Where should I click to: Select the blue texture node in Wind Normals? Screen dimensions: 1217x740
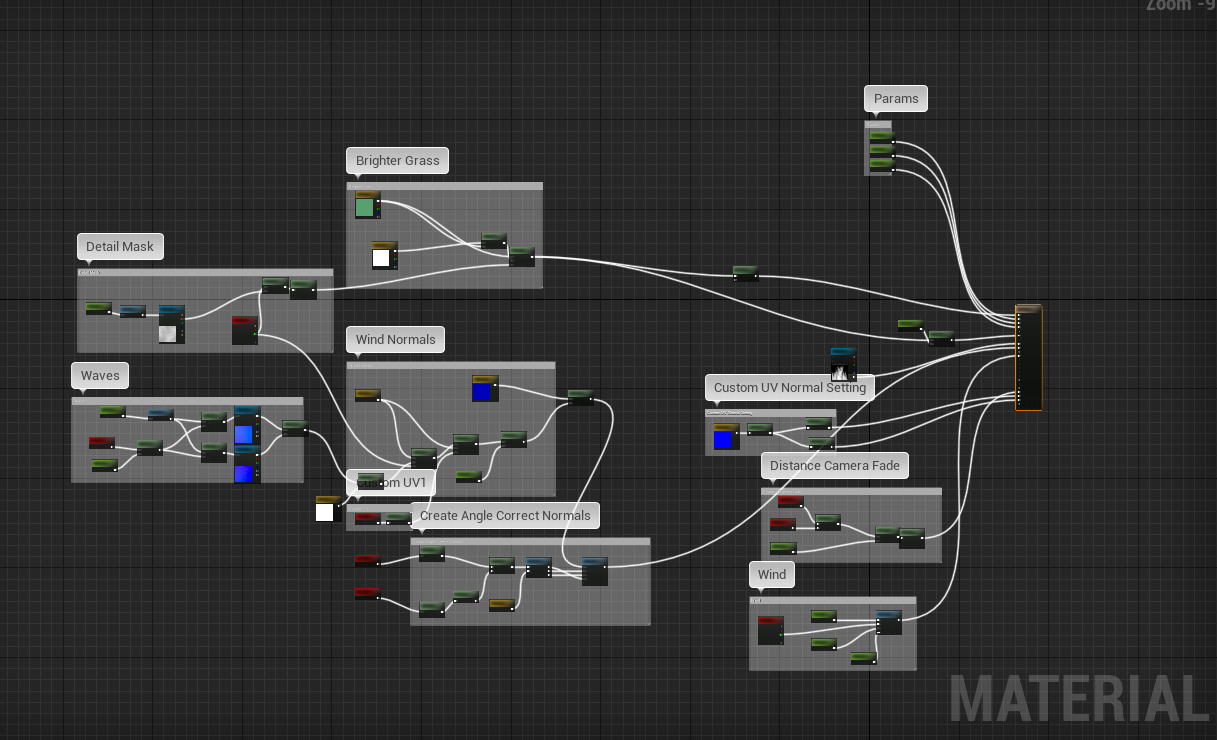pyautogui.click(x=485, y=388)
